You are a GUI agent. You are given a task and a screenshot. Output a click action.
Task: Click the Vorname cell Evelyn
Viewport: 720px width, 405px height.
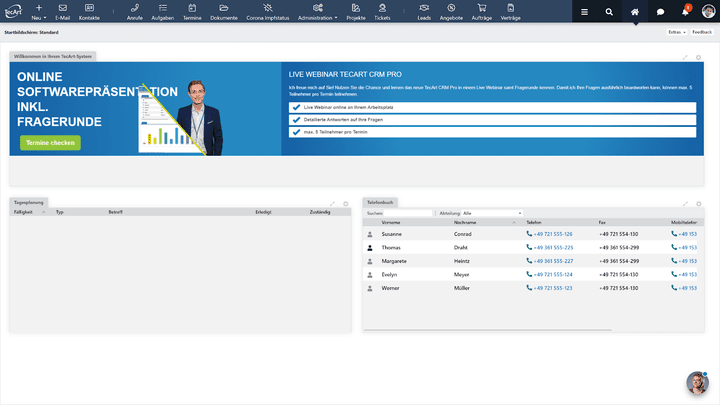pos(389,275)
